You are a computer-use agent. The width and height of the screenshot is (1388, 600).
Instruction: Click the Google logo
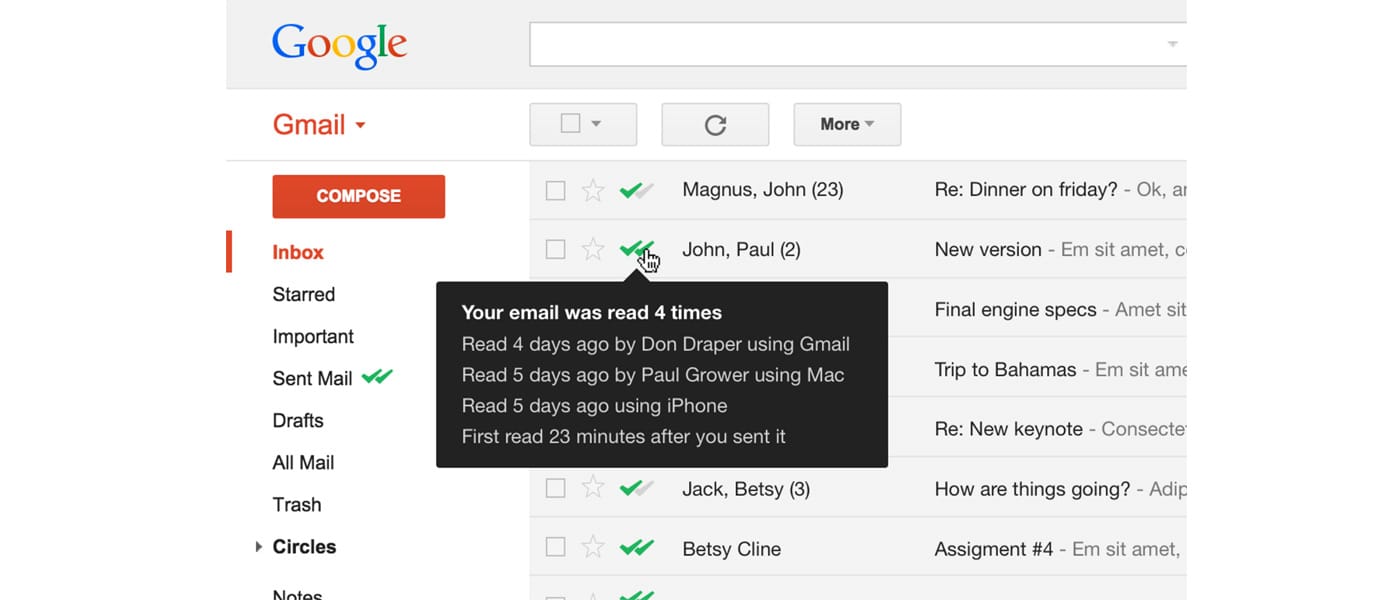pyautogui.click(x=339, y=46)
